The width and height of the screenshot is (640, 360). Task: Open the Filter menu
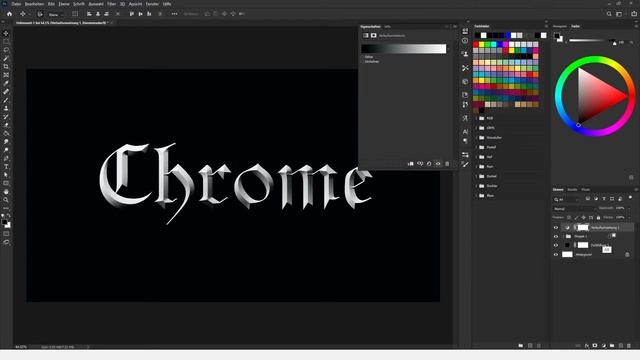[x=111, y=4]
